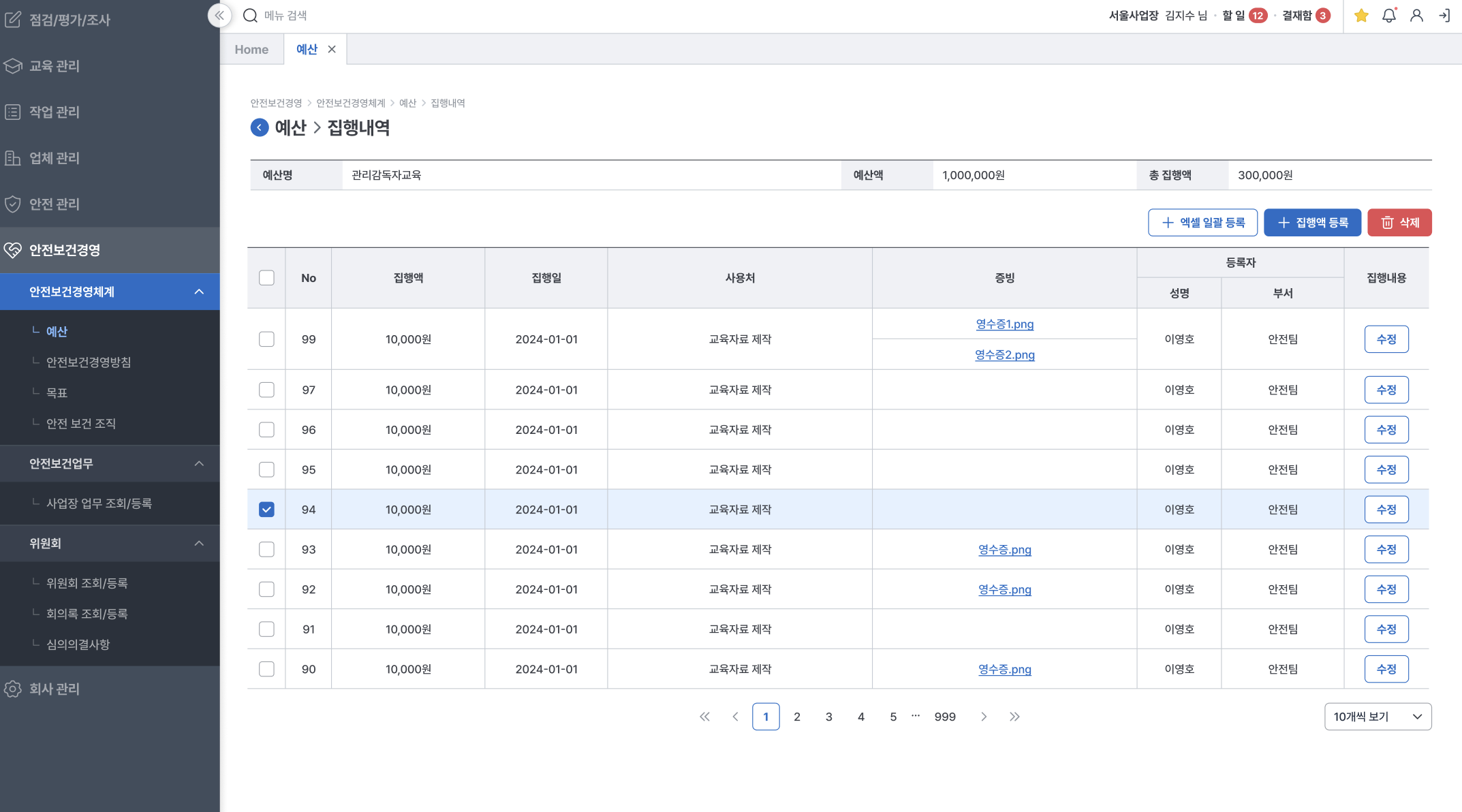1462x812 pixels.
Task: Switch to the Home tab
Action: pyautogui.click(x=251, y=50)
